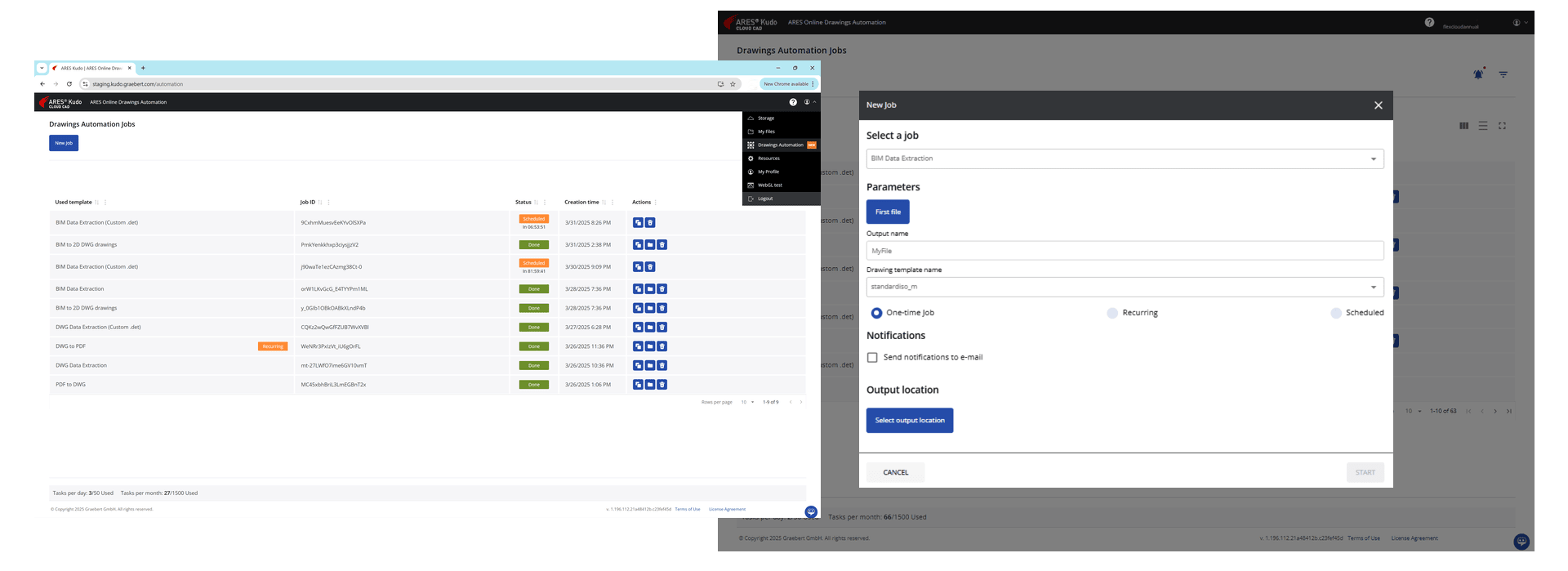Image resolution: width=1568 pixels, height=571 pixels.
Task: Jump to last page arrow in background window
Action: pyautogui.click(x=1509, y=411)
